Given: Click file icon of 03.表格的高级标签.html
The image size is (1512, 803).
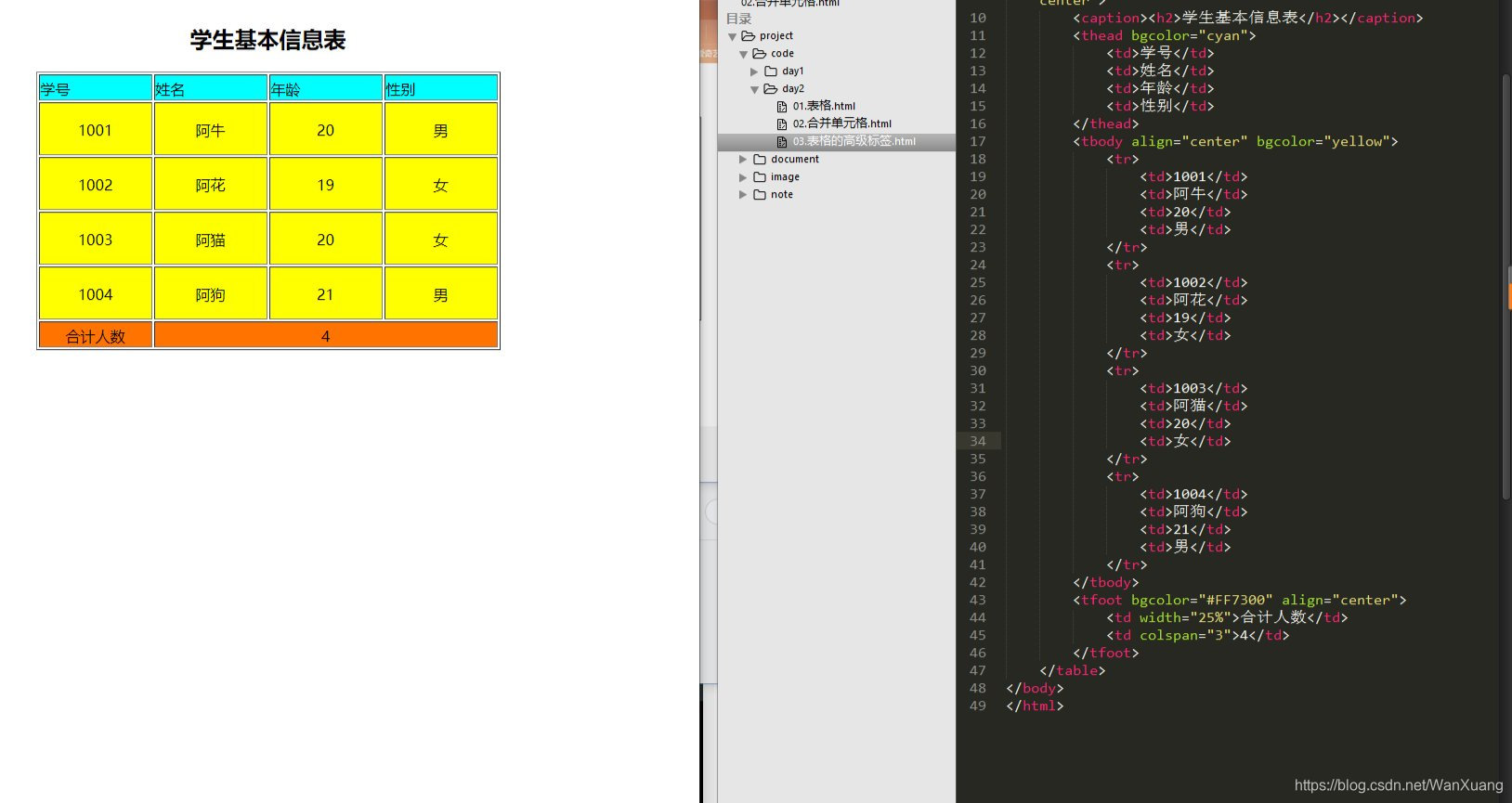Looking at the screenshot, I should click(x=782, y=142).
